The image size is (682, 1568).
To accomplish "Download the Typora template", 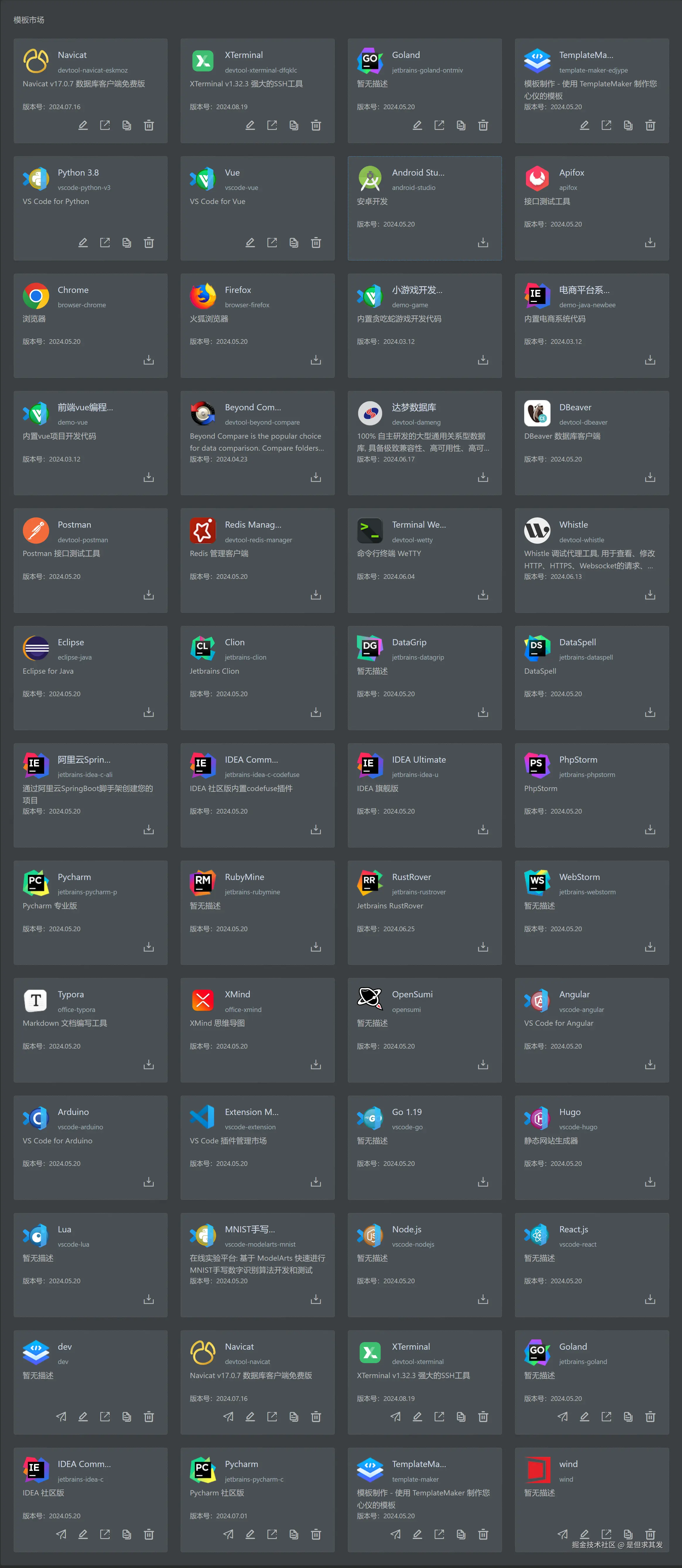I will [148, 1065].
